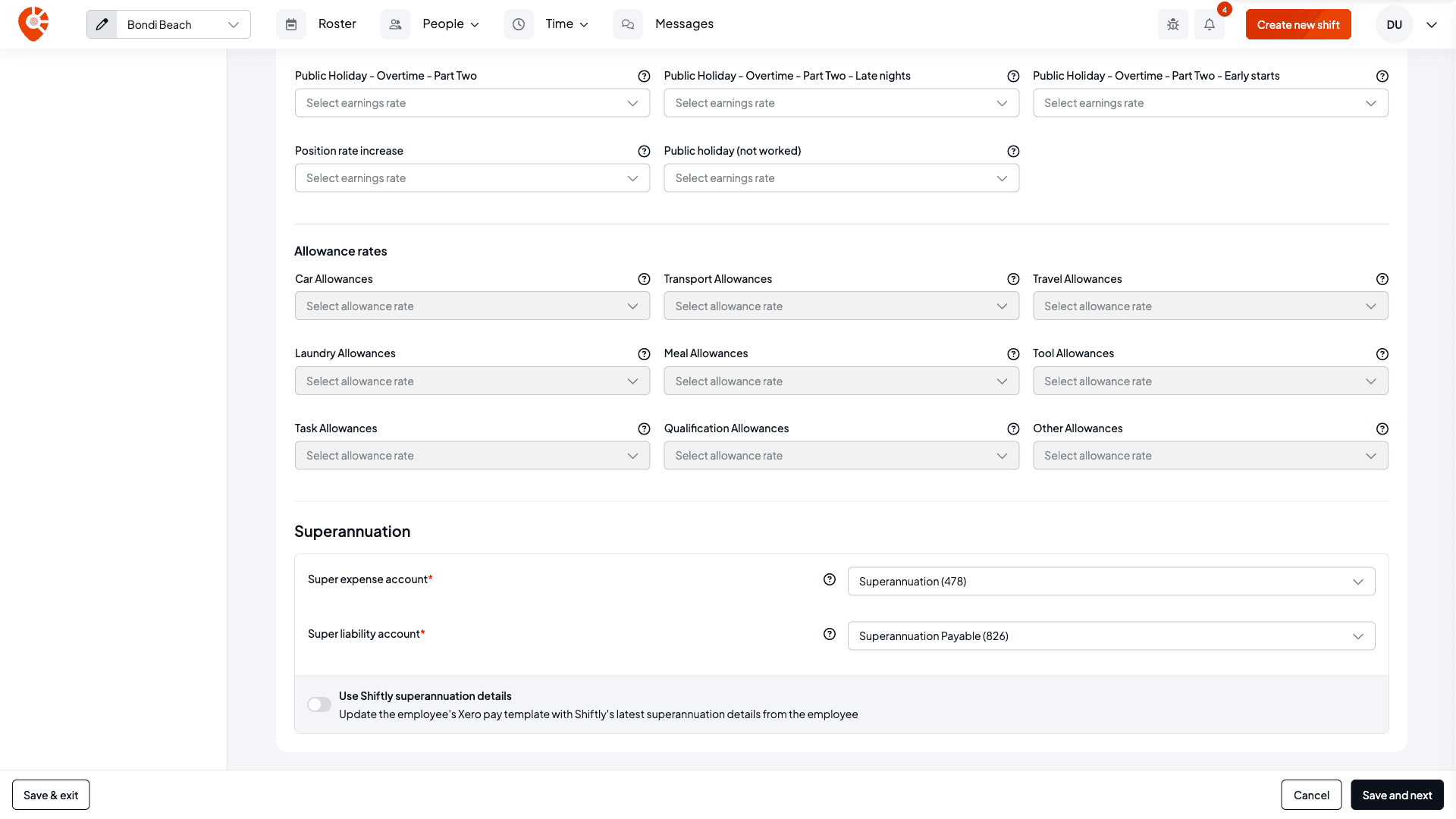Open Super liability account dropdown
The image size is (1456, 819).
1111,636
